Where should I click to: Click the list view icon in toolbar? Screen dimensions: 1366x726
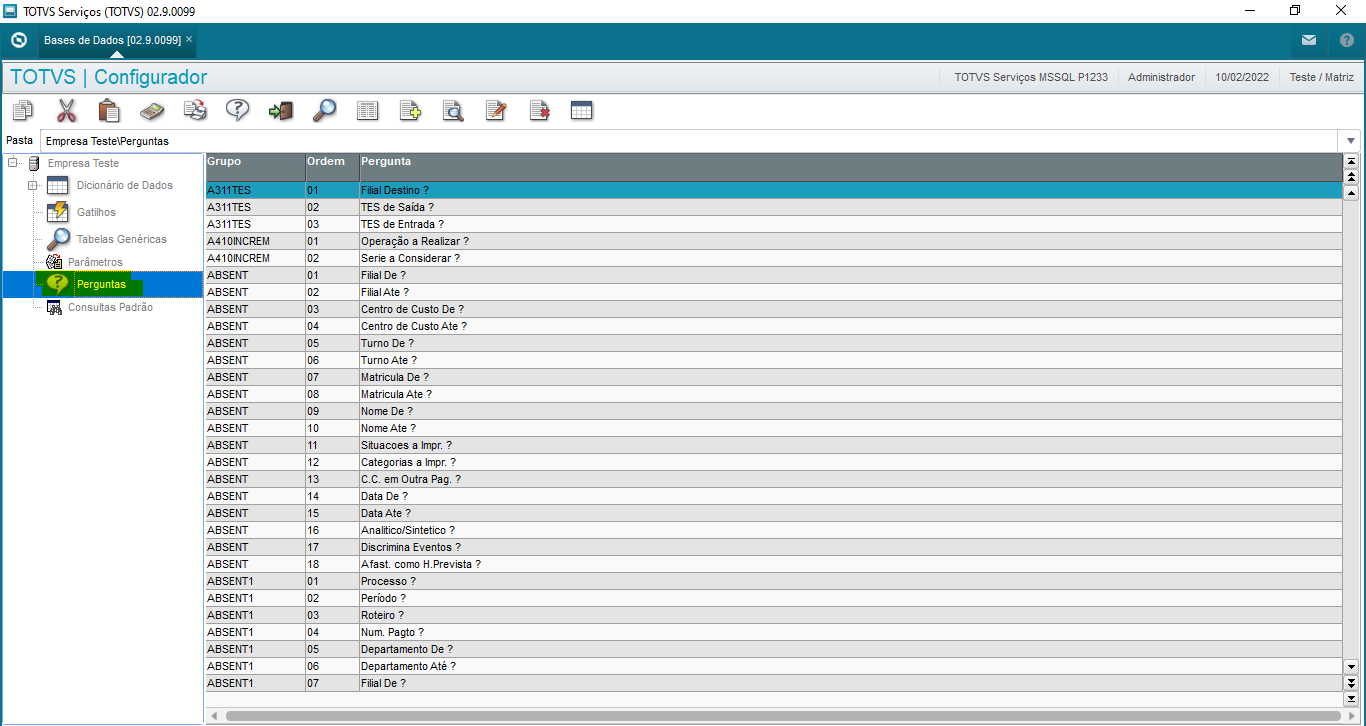coord(367,110)
